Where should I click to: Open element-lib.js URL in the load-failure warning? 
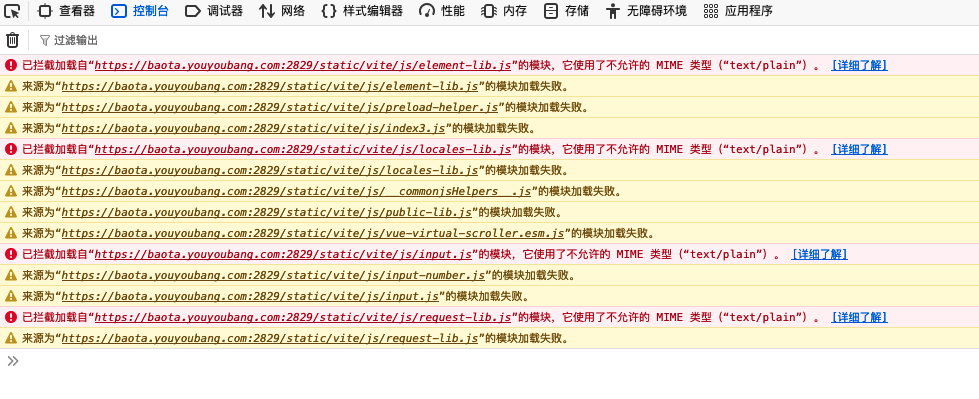[270, 86]
